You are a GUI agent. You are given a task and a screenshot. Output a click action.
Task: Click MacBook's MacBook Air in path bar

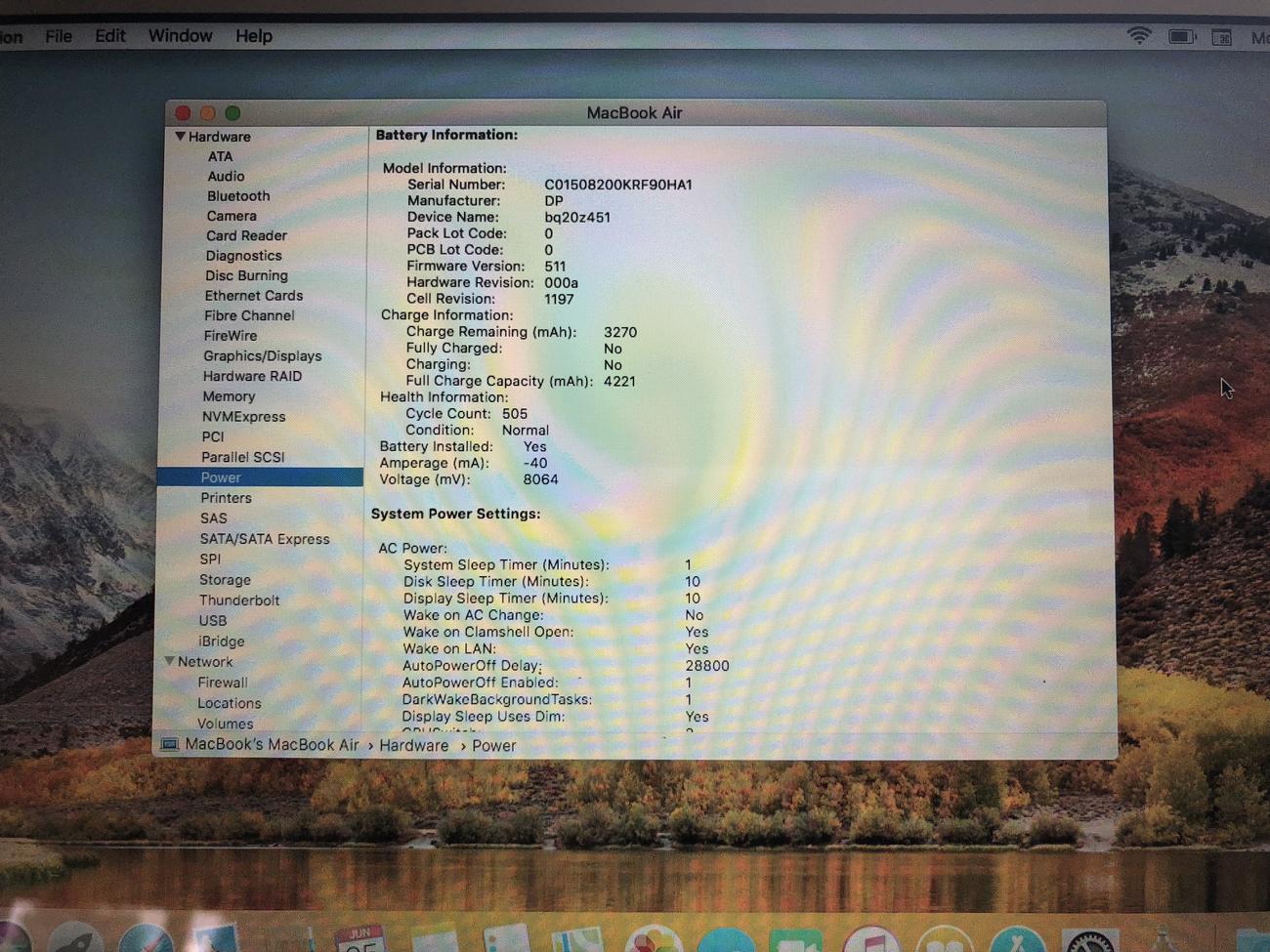[272, 745]
